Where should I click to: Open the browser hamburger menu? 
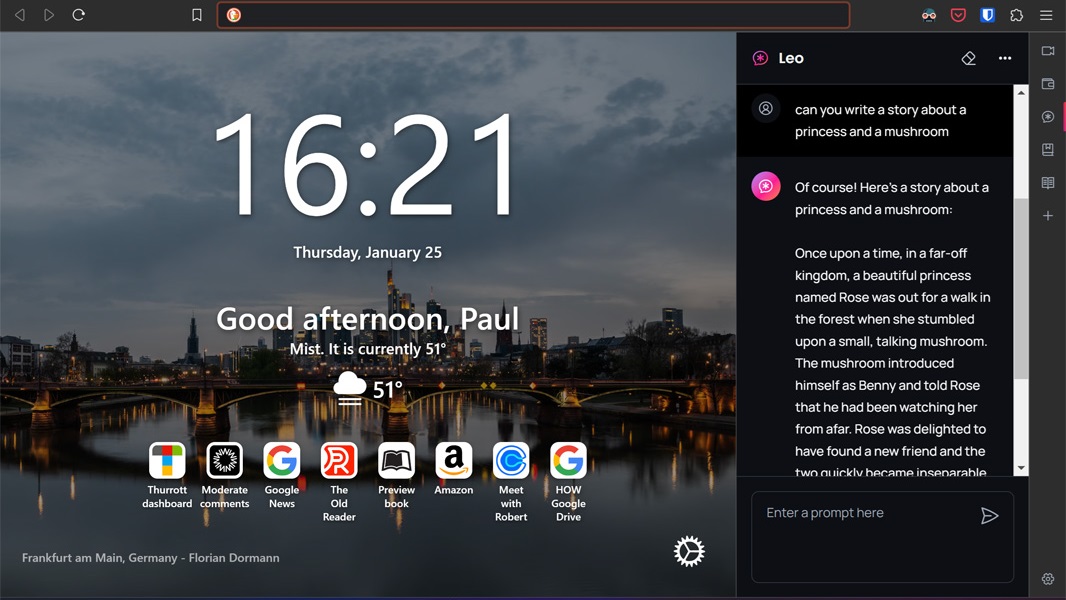(x=1046, y=15)
